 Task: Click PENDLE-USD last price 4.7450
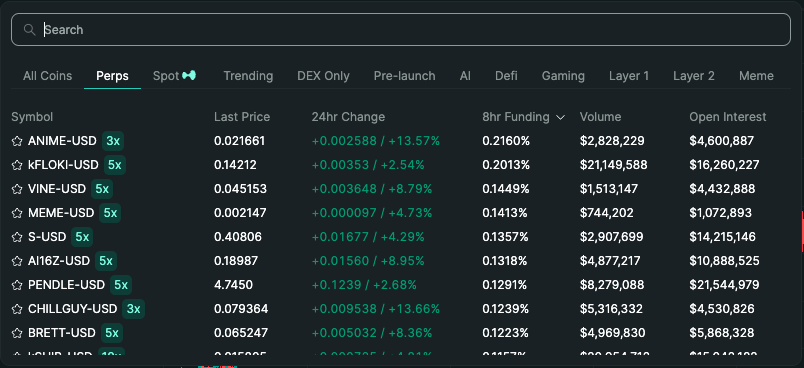(x=233, y=285)
